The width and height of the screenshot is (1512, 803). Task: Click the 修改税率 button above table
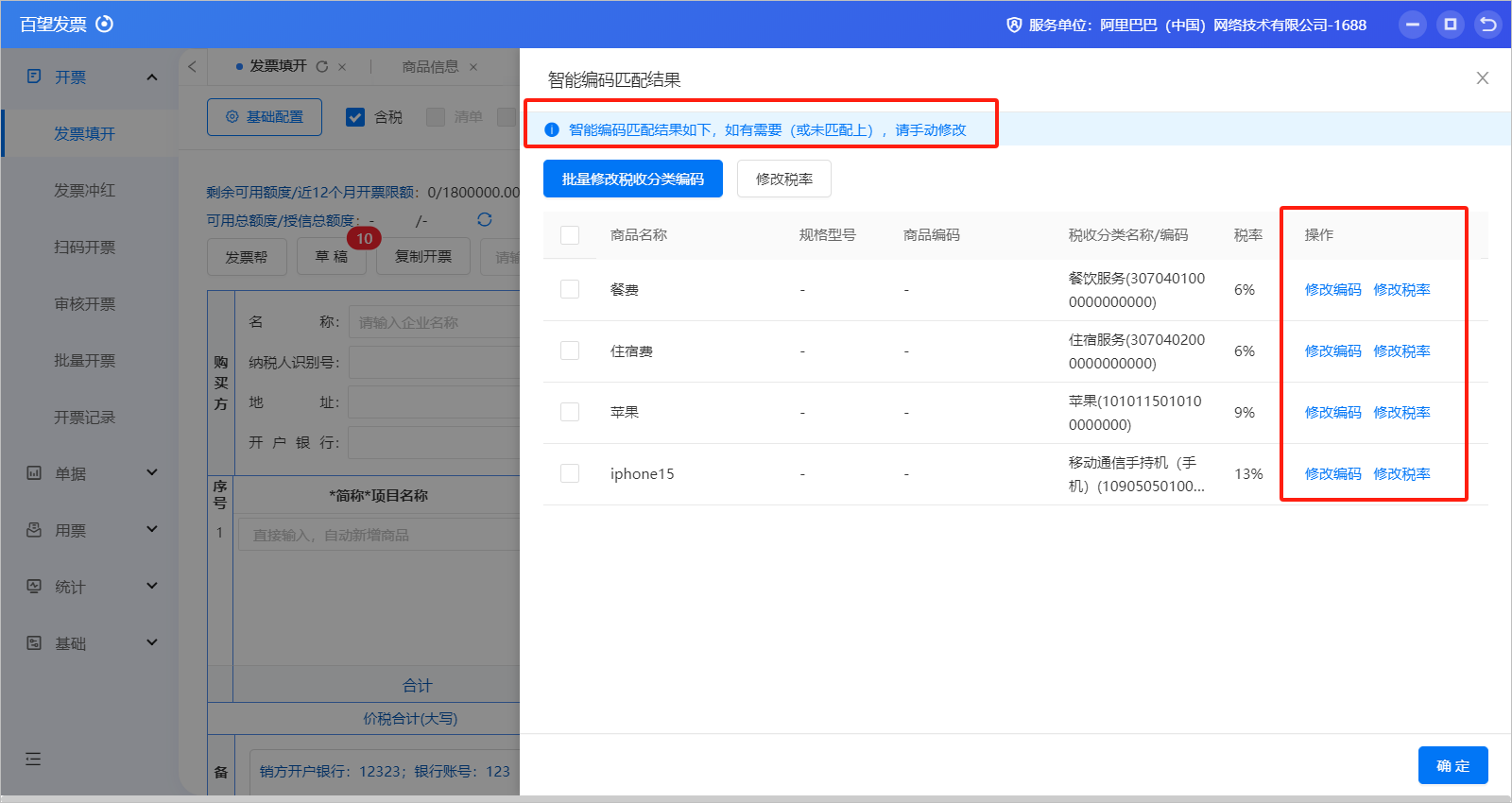tap(784, 179)
